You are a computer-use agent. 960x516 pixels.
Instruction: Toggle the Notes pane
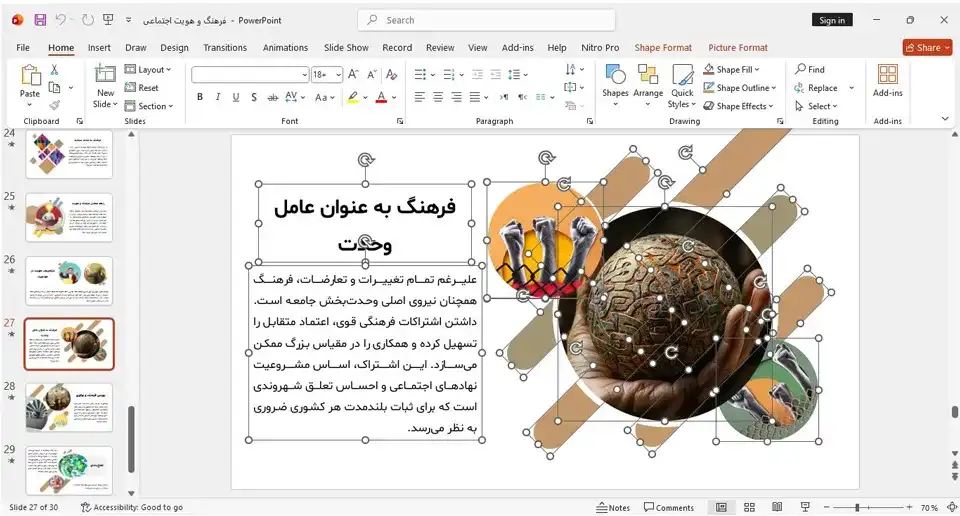(613, 507)
